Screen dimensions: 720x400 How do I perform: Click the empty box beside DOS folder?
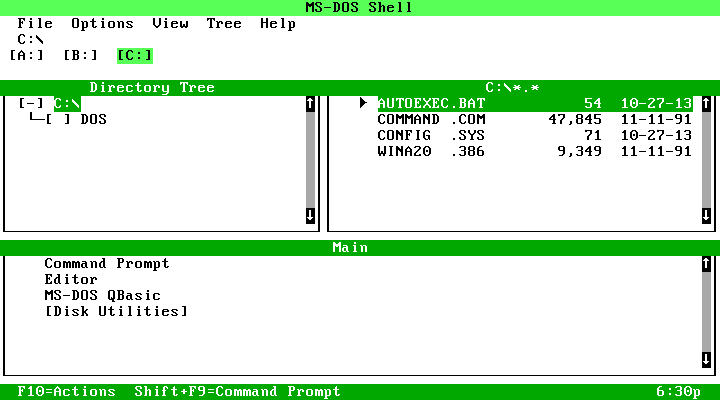click(58, 119)
